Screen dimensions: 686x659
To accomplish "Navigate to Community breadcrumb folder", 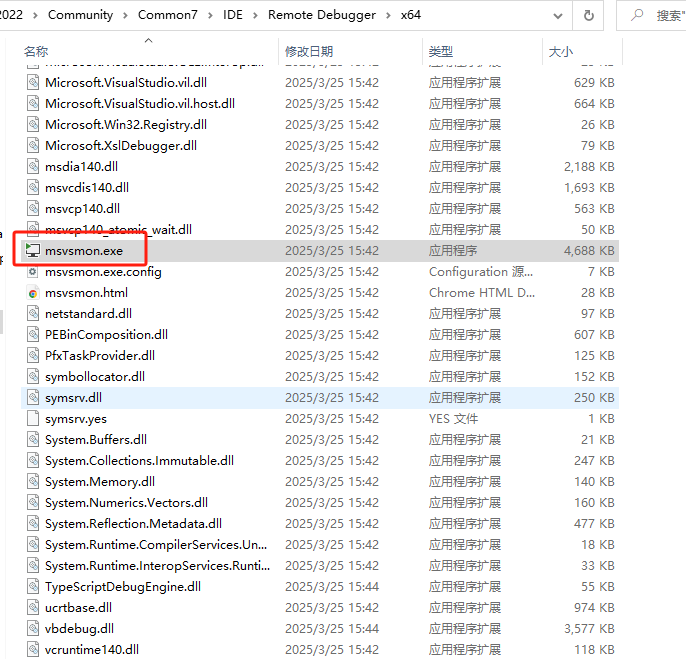I will 80,15.
